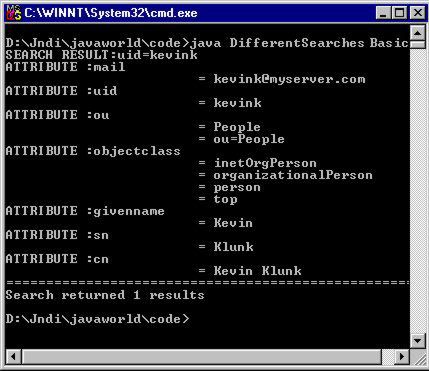Click the '= People' value line
The width and height of the screenshot is (429, 371).
click(x=229, y=127)
